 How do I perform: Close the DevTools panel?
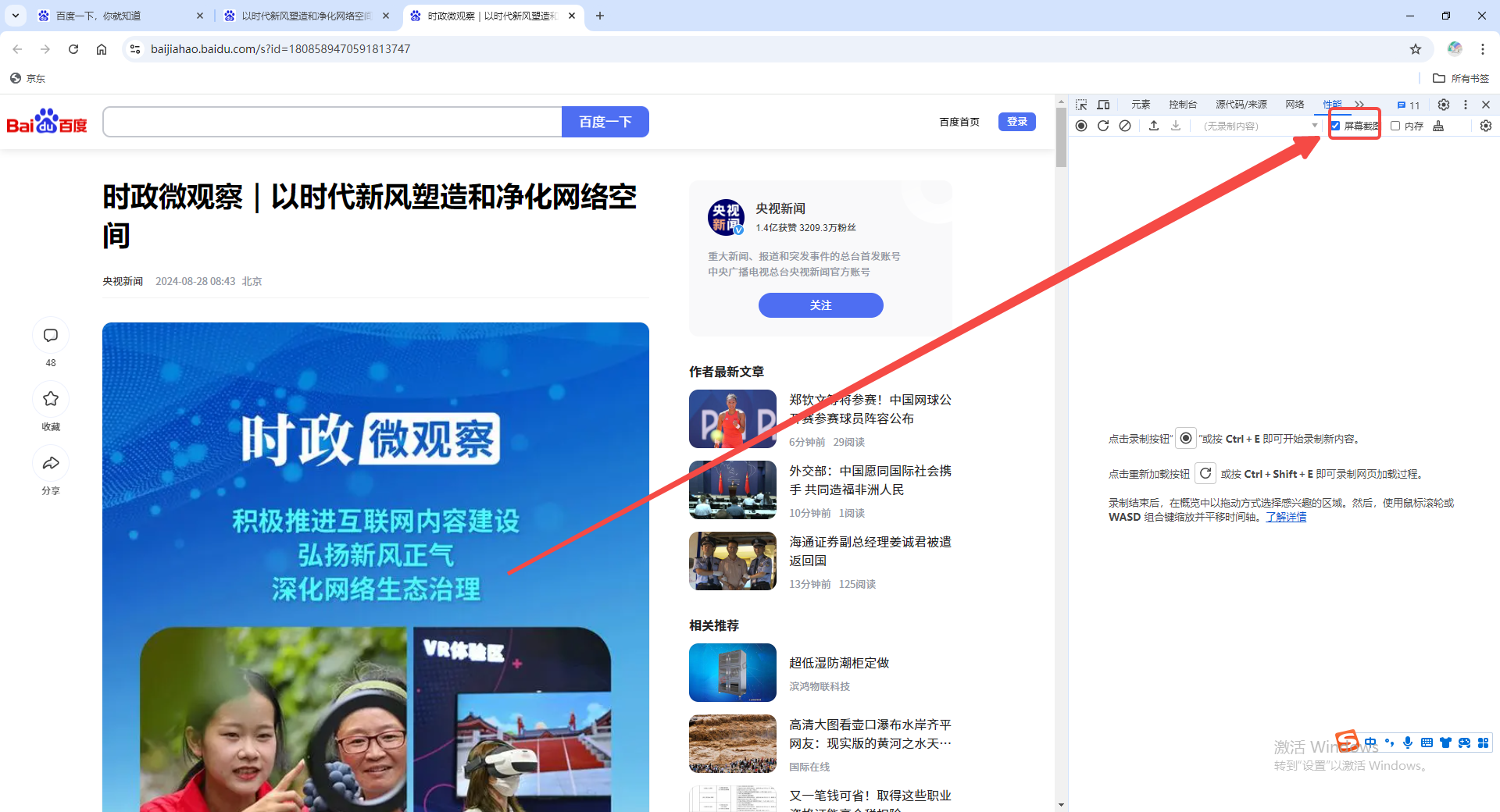point(1486,105)
